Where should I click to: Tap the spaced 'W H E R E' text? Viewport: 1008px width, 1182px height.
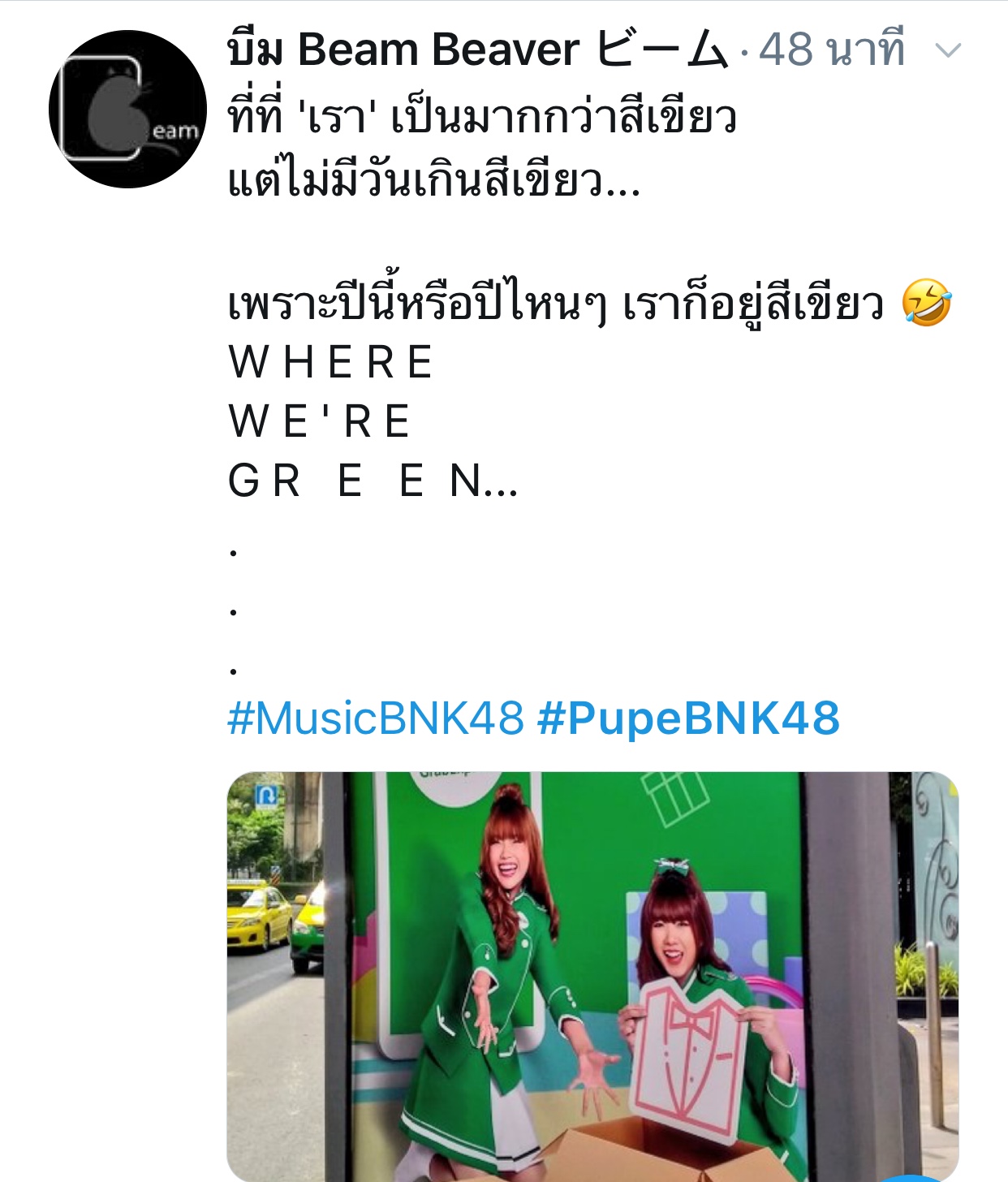[331, 362]
